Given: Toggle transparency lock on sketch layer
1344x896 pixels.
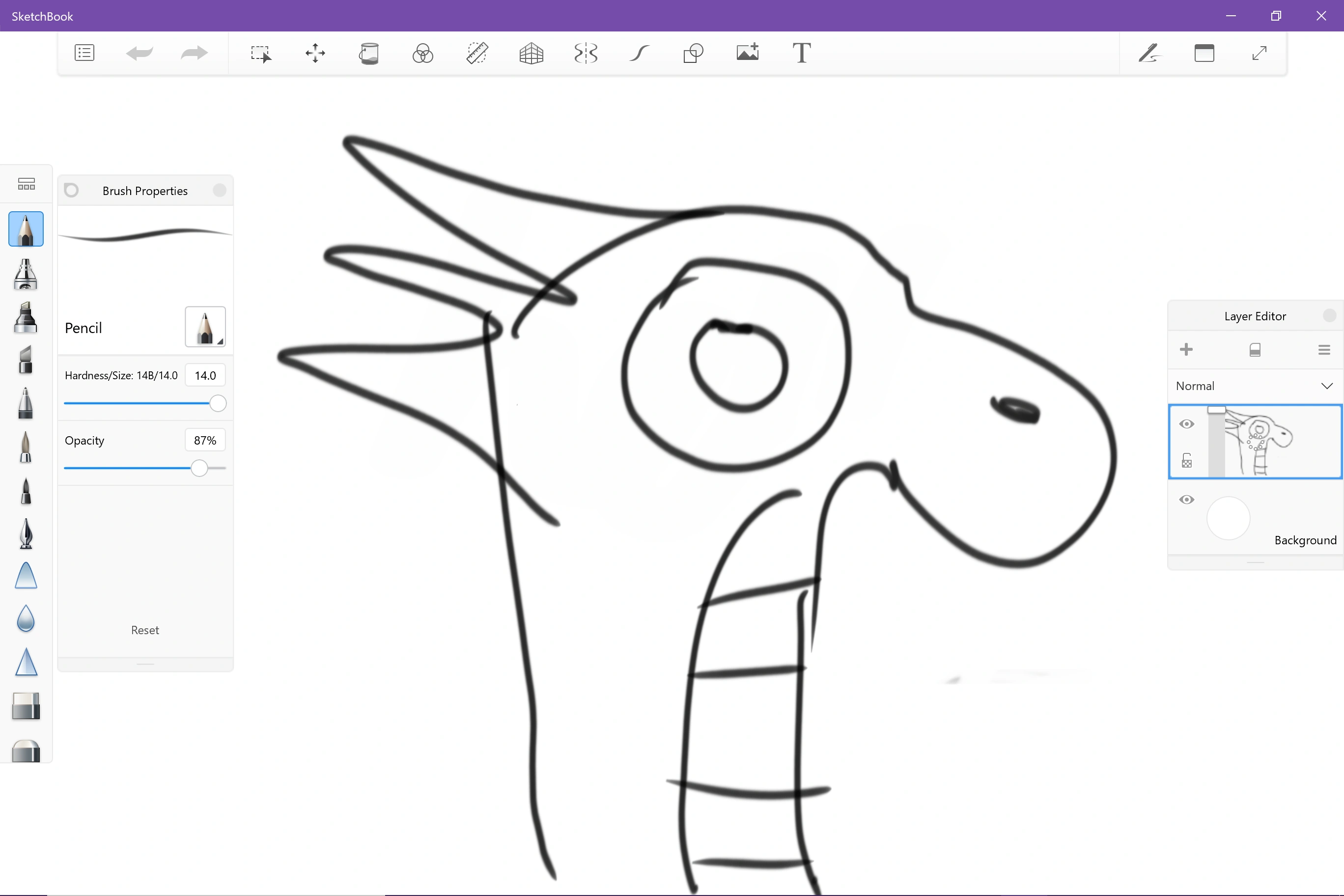Looking at the screenshot, I should [x=1186, y=461].
